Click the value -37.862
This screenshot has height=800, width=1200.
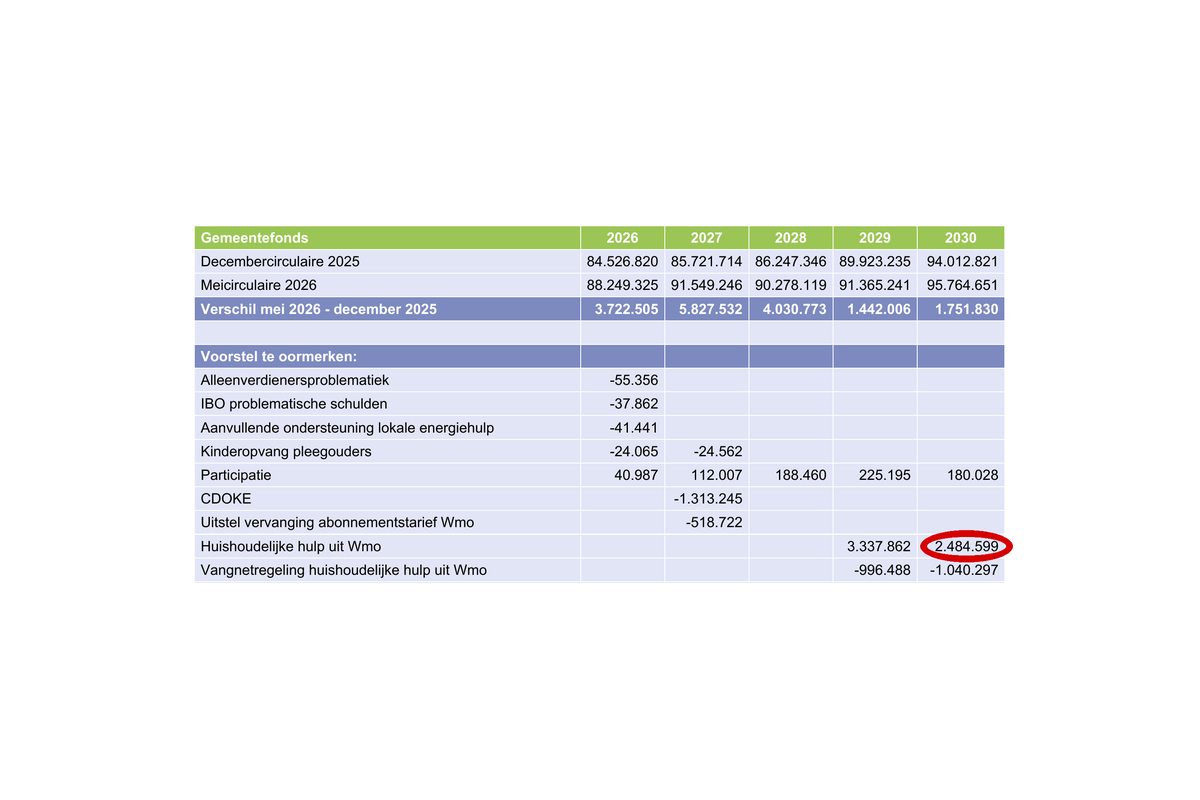[634, 404]
